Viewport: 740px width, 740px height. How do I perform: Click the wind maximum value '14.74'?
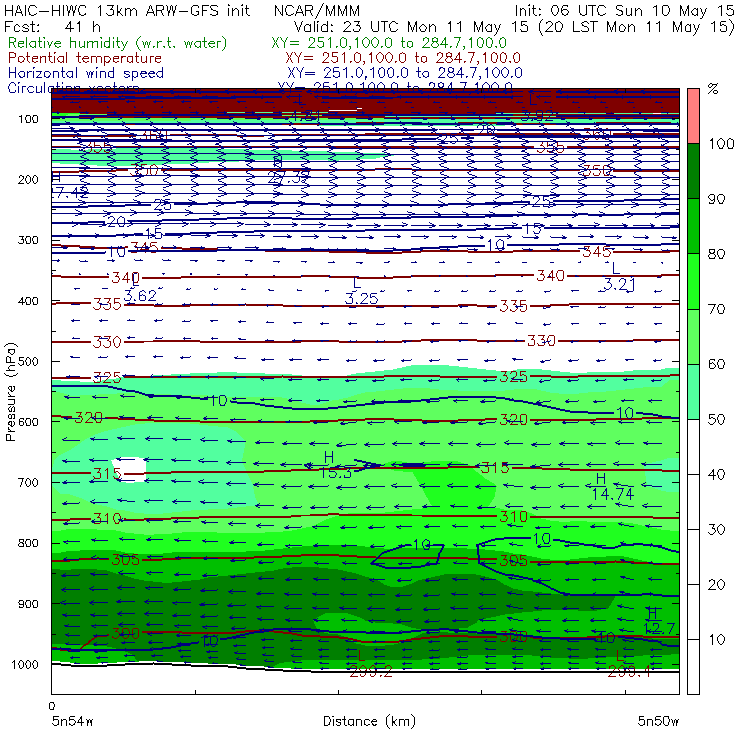pos(613,494)
